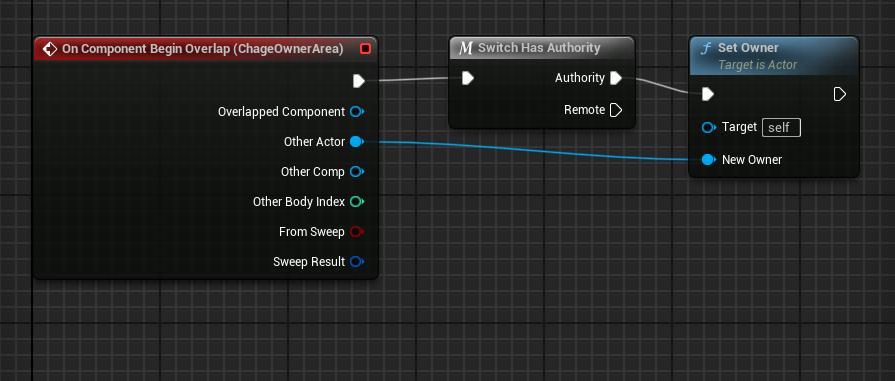
Task: Click the 'From Sweep' label
Action: pyautogui.click(x=312, y=232)
